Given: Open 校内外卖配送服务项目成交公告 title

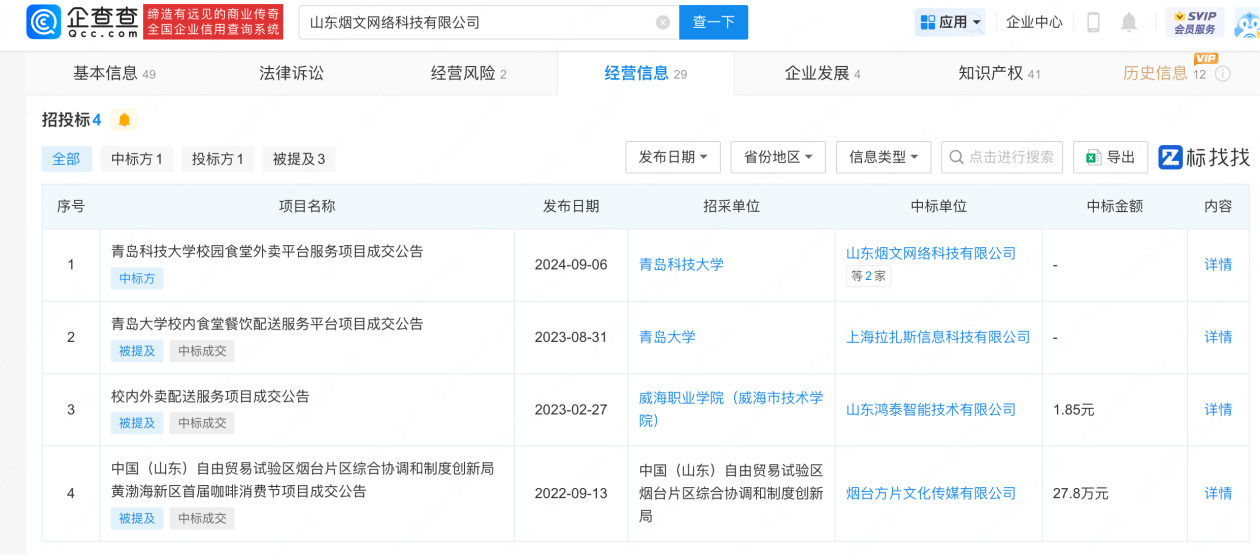Looking at the screenshot, I should (x=210, y=396).
